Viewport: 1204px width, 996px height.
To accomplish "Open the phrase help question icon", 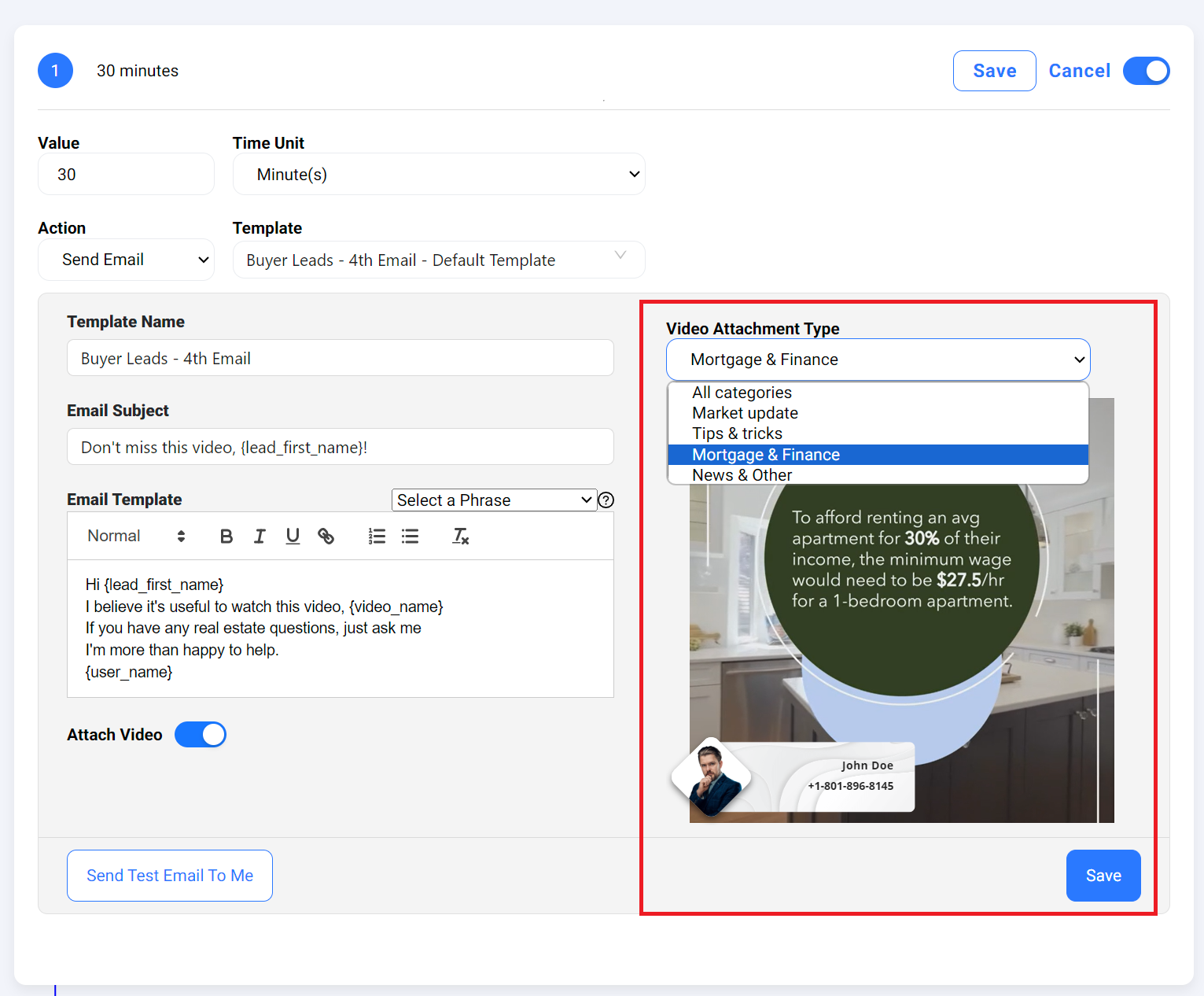I will [606, 500].
